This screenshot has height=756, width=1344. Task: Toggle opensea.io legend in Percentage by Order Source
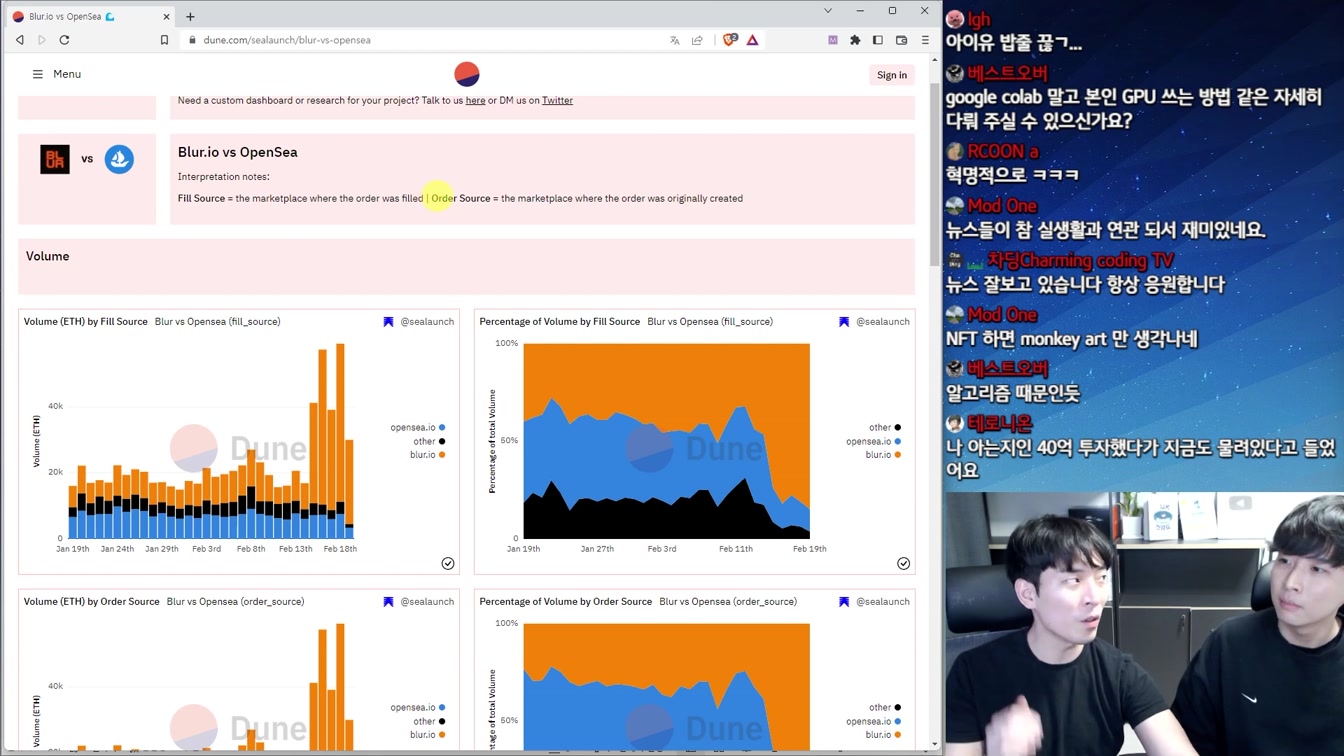[874, 721]
